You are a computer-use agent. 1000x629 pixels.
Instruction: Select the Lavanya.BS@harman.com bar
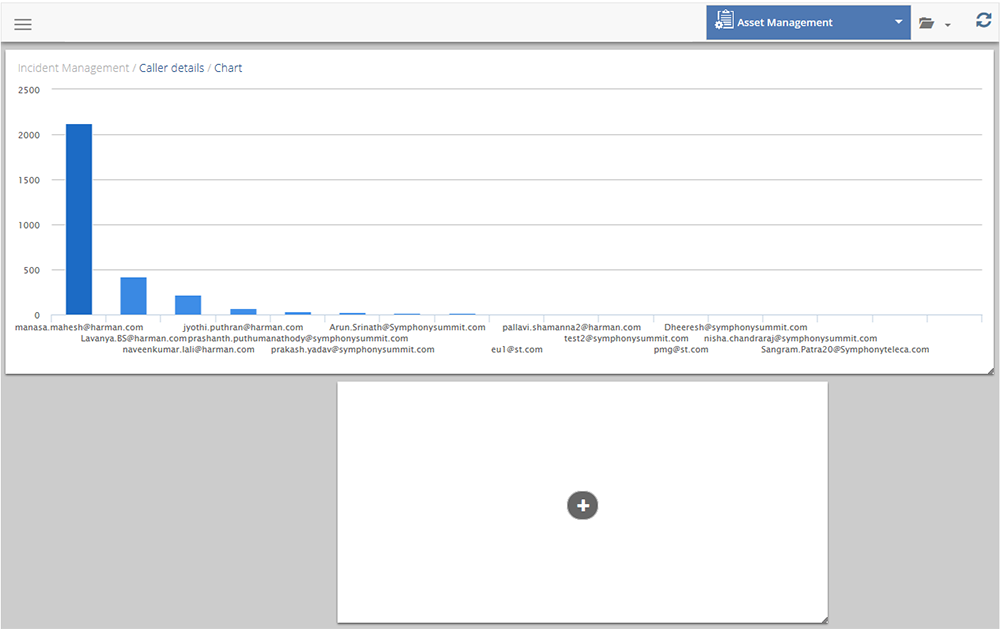click(x=133, y=296)
